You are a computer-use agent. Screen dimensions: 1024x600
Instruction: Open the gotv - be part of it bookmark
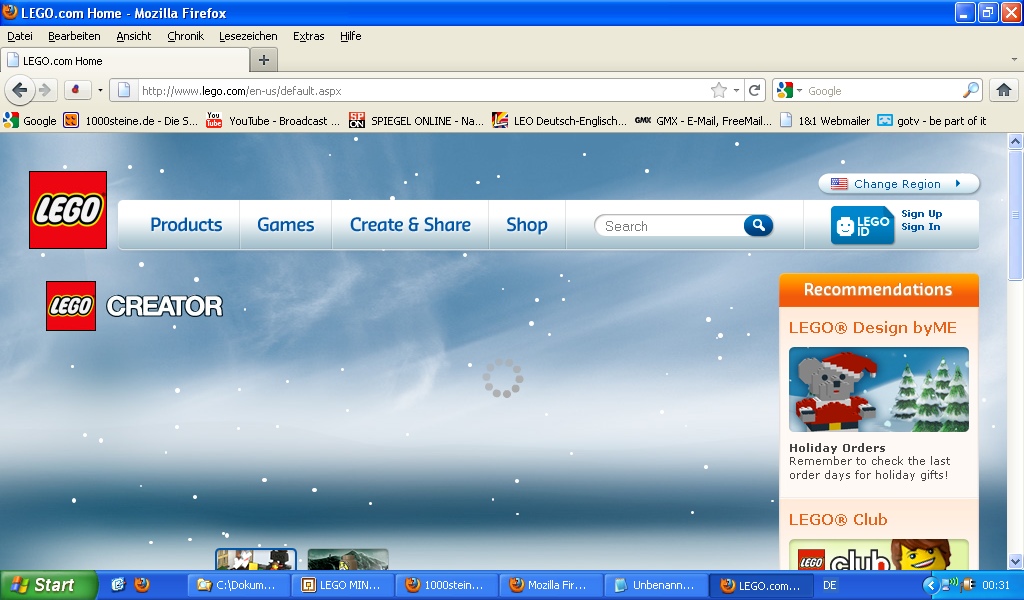[932, 121]
